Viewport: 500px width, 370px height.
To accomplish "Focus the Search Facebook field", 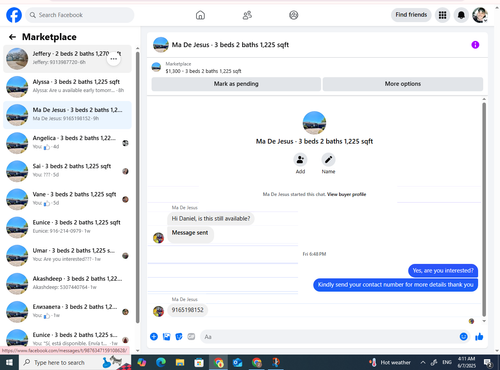I will click(x=80, y=15).
